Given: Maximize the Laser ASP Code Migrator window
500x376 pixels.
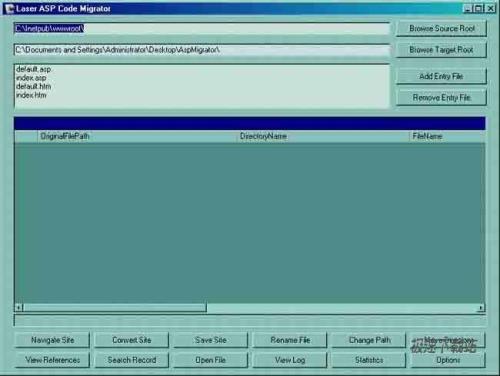Looking at the screenshot, I should coord(479,9).
